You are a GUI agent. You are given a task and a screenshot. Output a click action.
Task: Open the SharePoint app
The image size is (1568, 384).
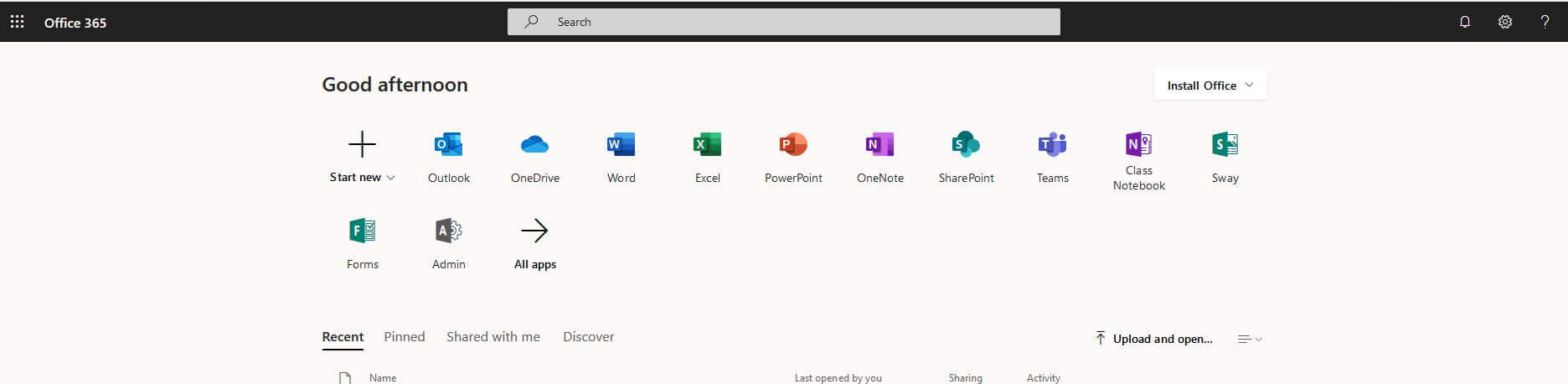point(967,158)
